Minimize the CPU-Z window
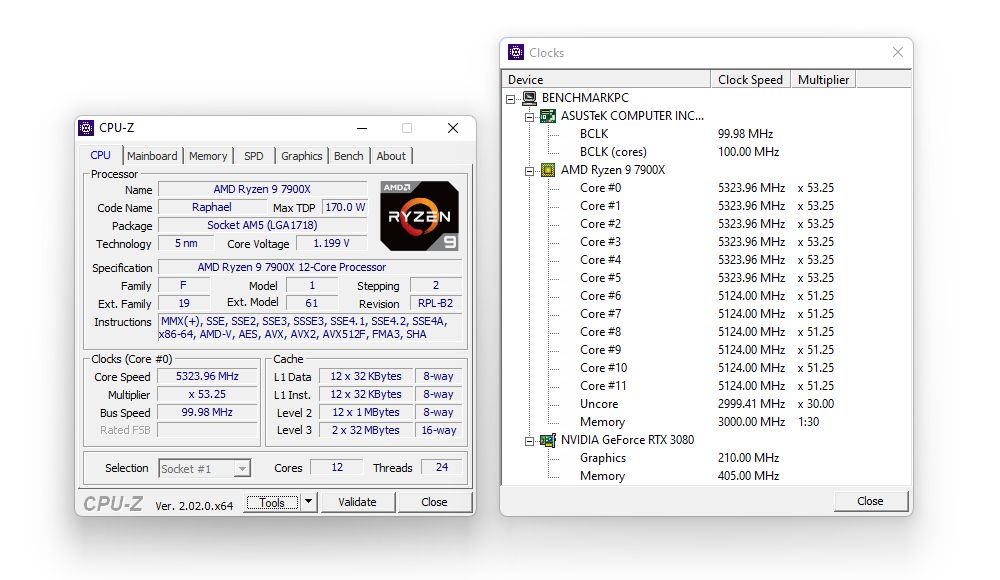The image size is (1000, 580). click(362, 128)
